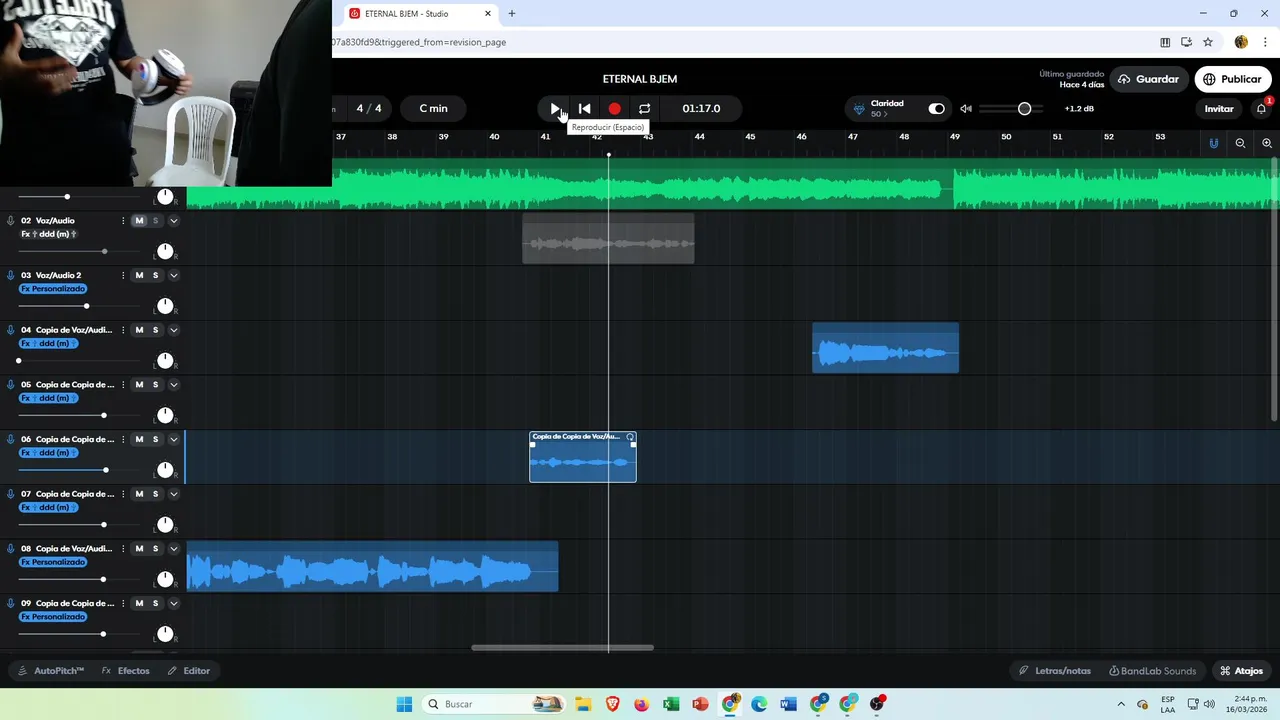Start playback with the play button
Screen dimensions: 1280x720
coord(555,108)
